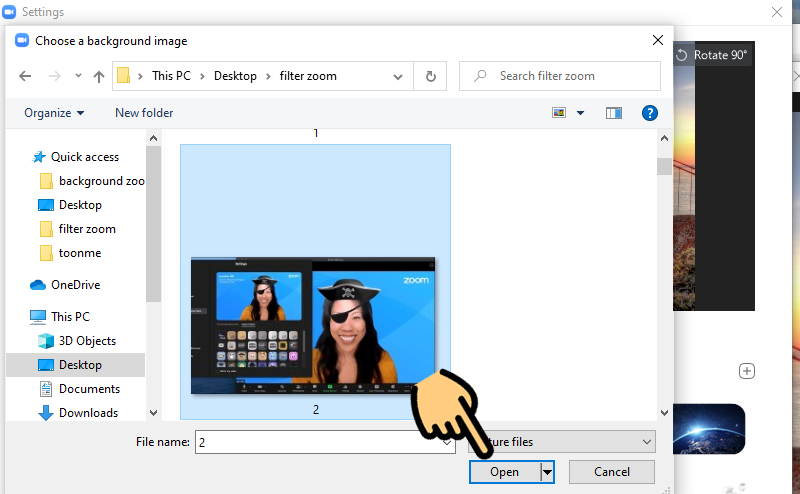Select Downloads in navigation pane
Image resolution: width=800 pixels, height=494 pixels.
pyautogui.click(x=88, y=413)
